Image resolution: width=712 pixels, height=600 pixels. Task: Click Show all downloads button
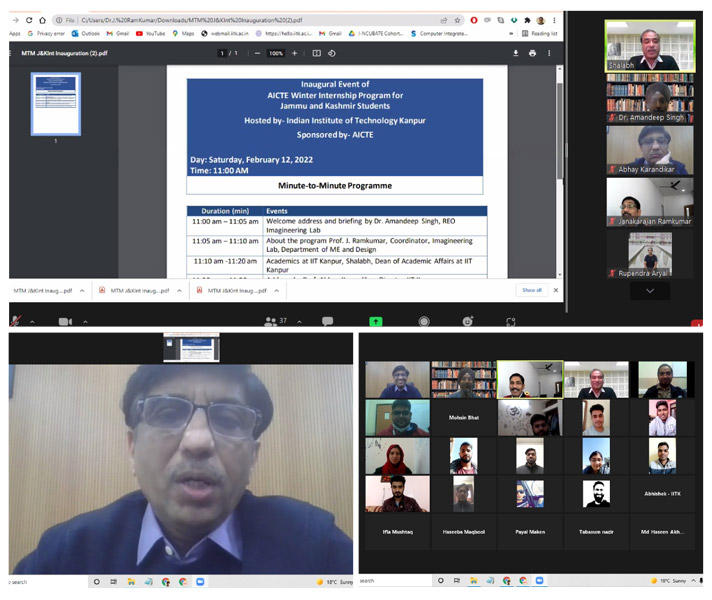coord(531,290)
